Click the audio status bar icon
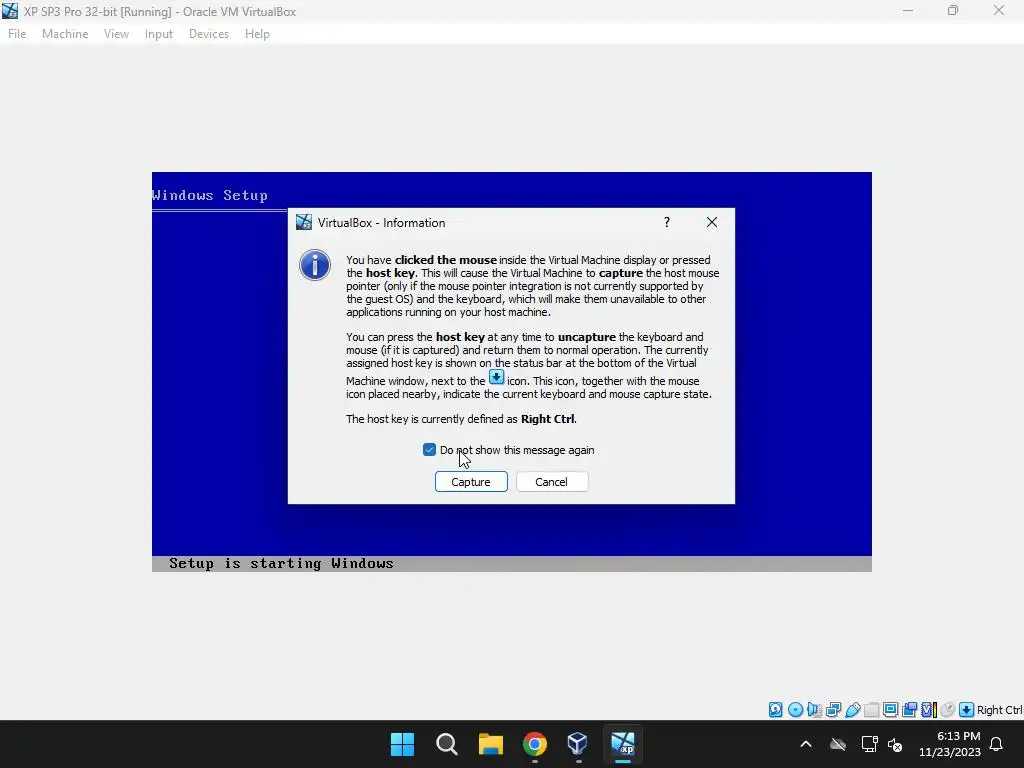Viewport: 1024px width, 768px height. click(814, 709)
